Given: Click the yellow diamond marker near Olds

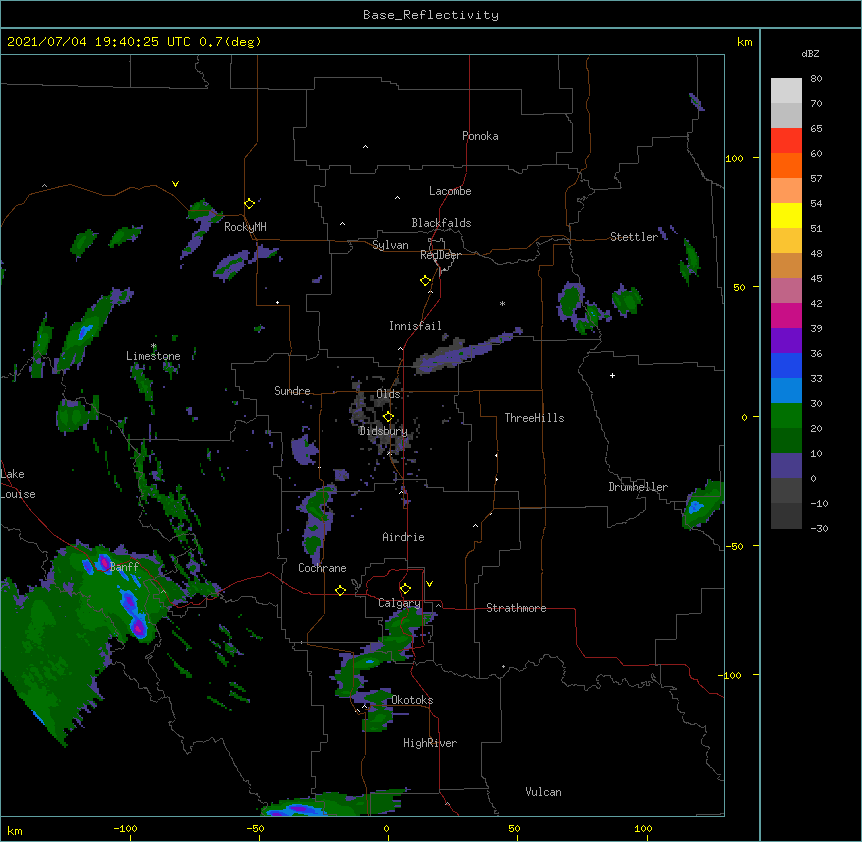Looking at the screenshot, I should pyautogui.click(x=388, y=417).
